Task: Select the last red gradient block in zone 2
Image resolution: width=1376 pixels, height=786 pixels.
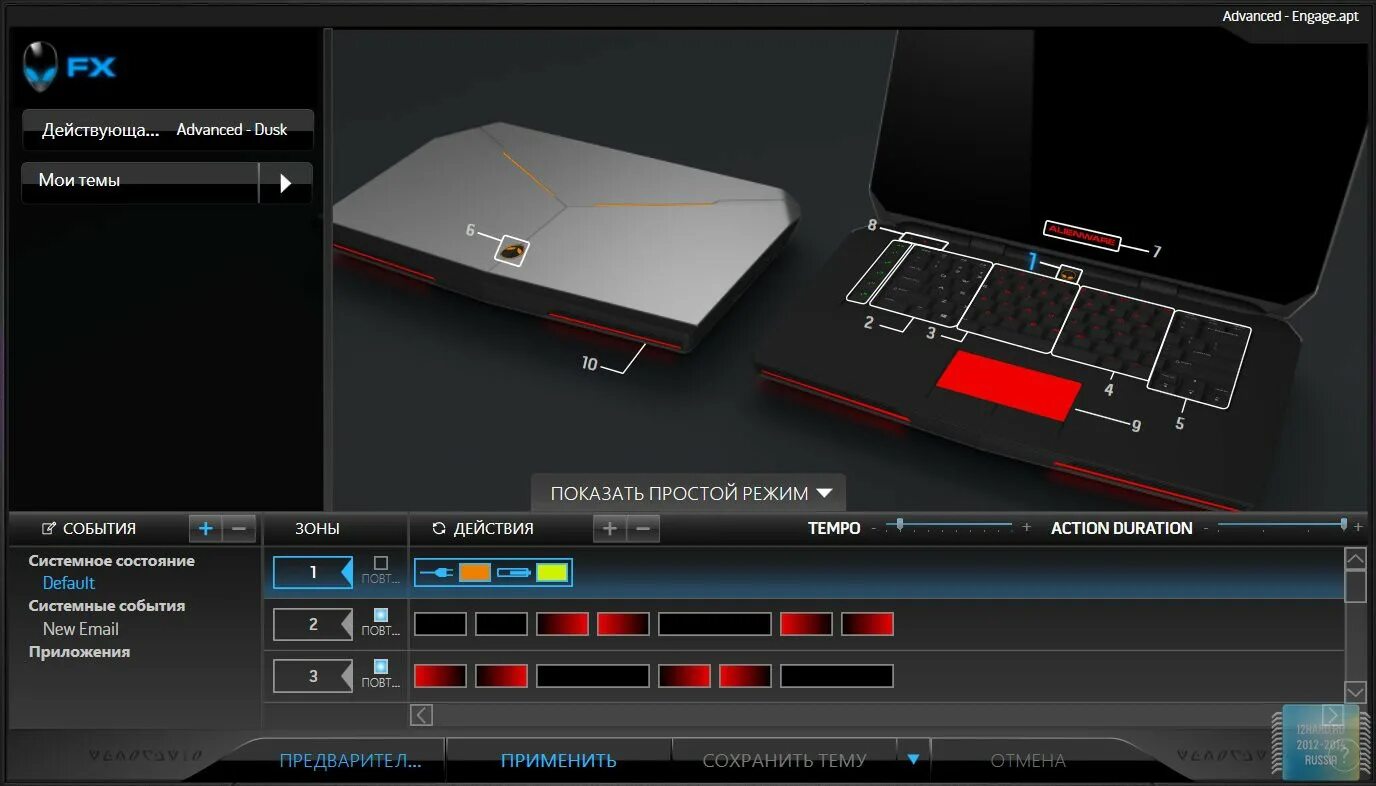Action: (868, 624)
